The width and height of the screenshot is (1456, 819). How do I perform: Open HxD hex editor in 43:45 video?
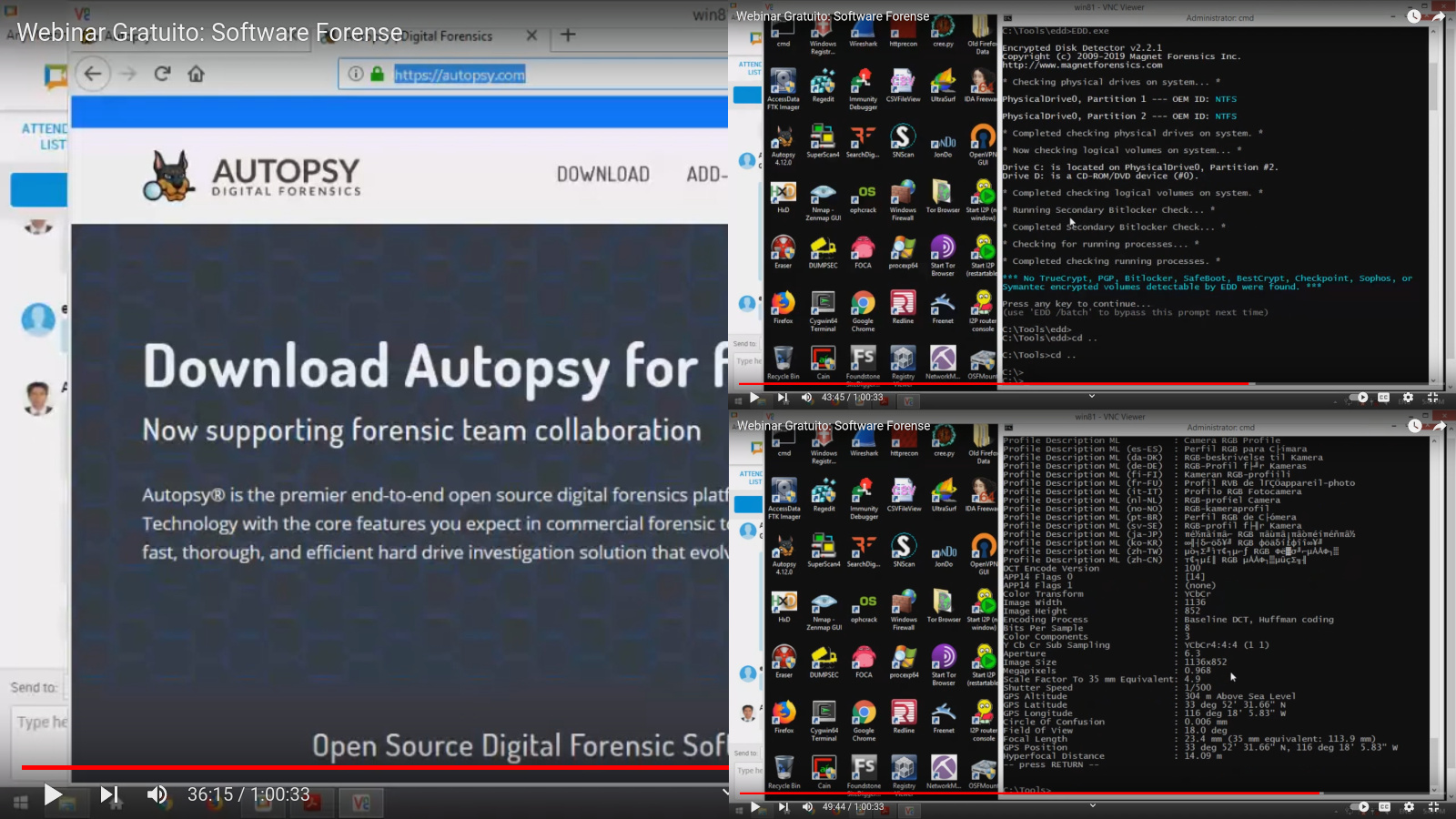click(784, 197)
